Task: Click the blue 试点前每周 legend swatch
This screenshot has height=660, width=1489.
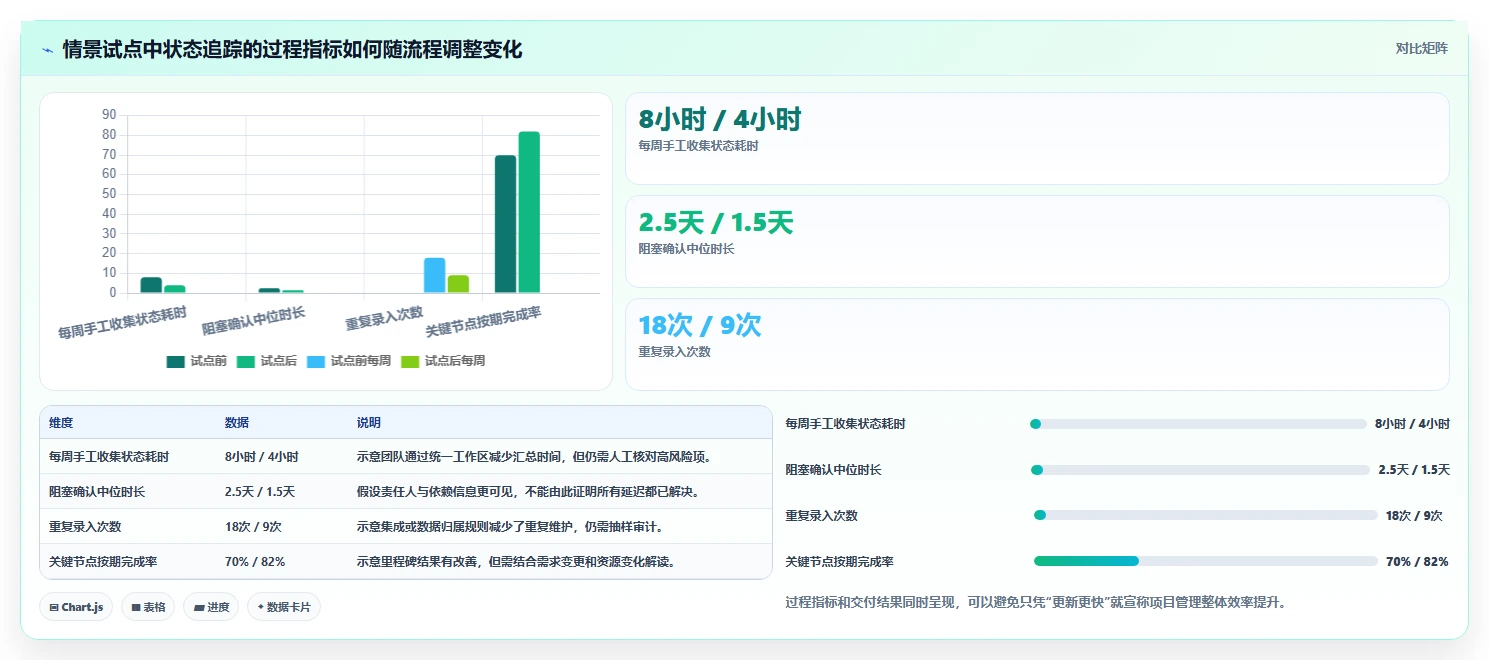Action: click(x=316, y=361)
